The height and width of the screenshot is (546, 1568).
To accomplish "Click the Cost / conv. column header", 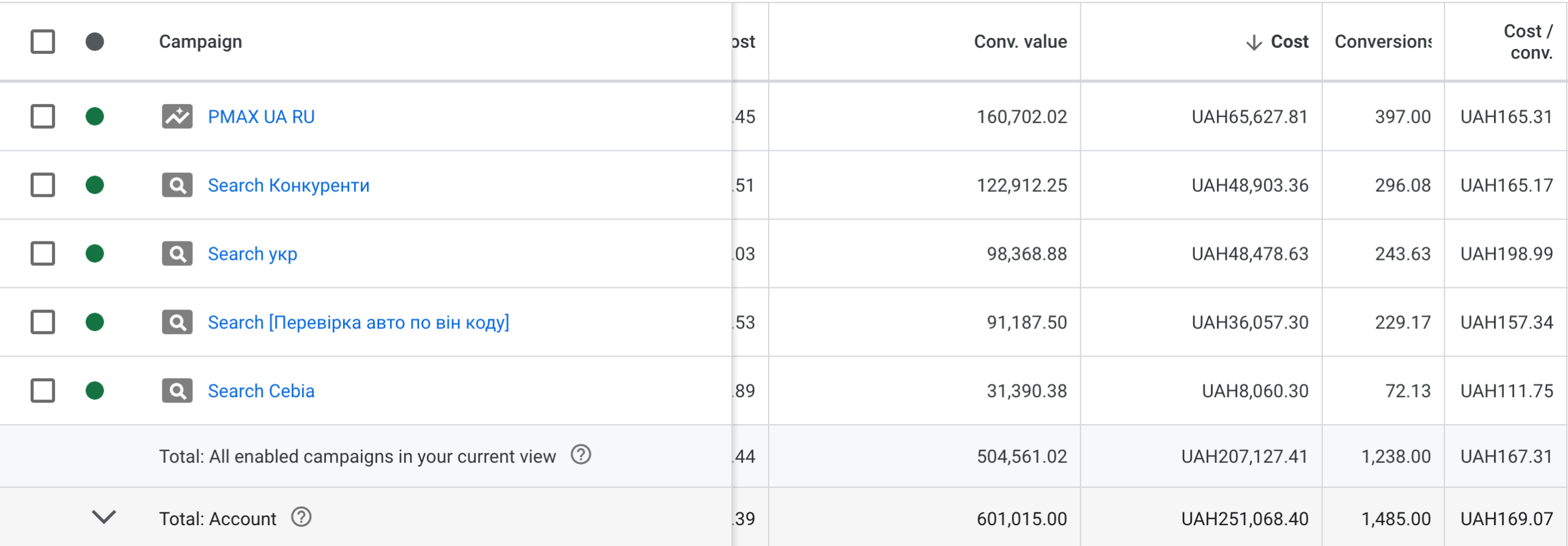I will click(1529, 42).
